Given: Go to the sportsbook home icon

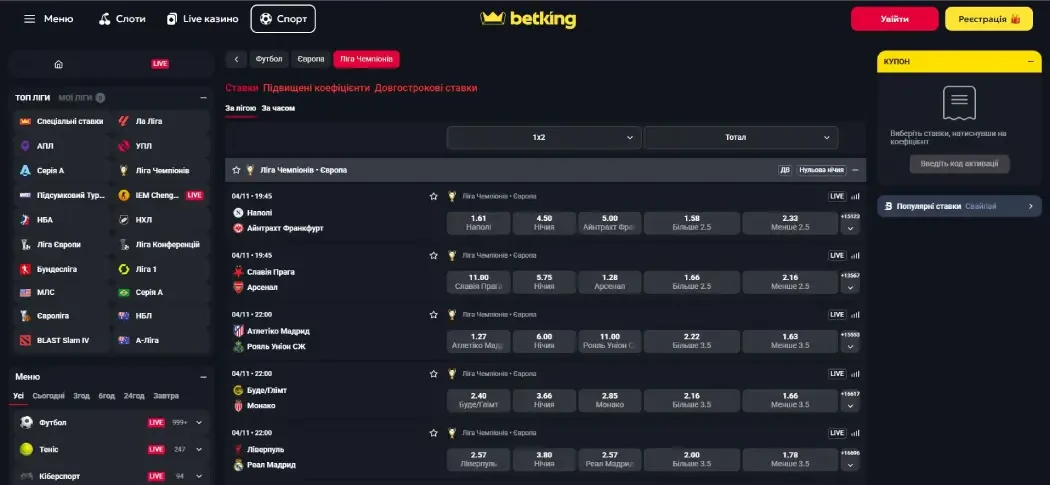Looking at the screenshot, I should click(58, 64).
